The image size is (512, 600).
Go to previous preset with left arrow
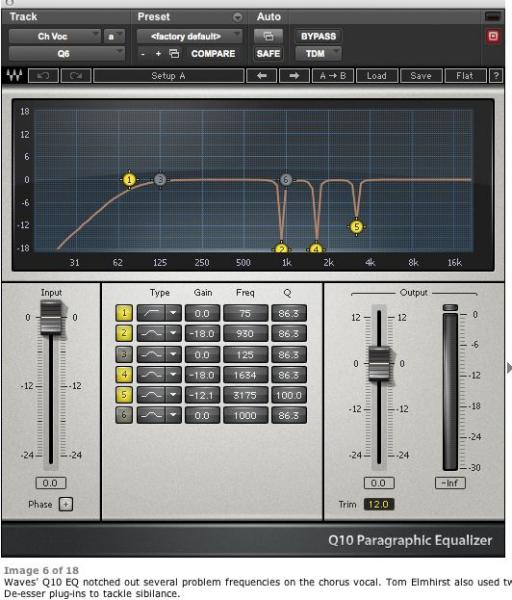point(262,76)
